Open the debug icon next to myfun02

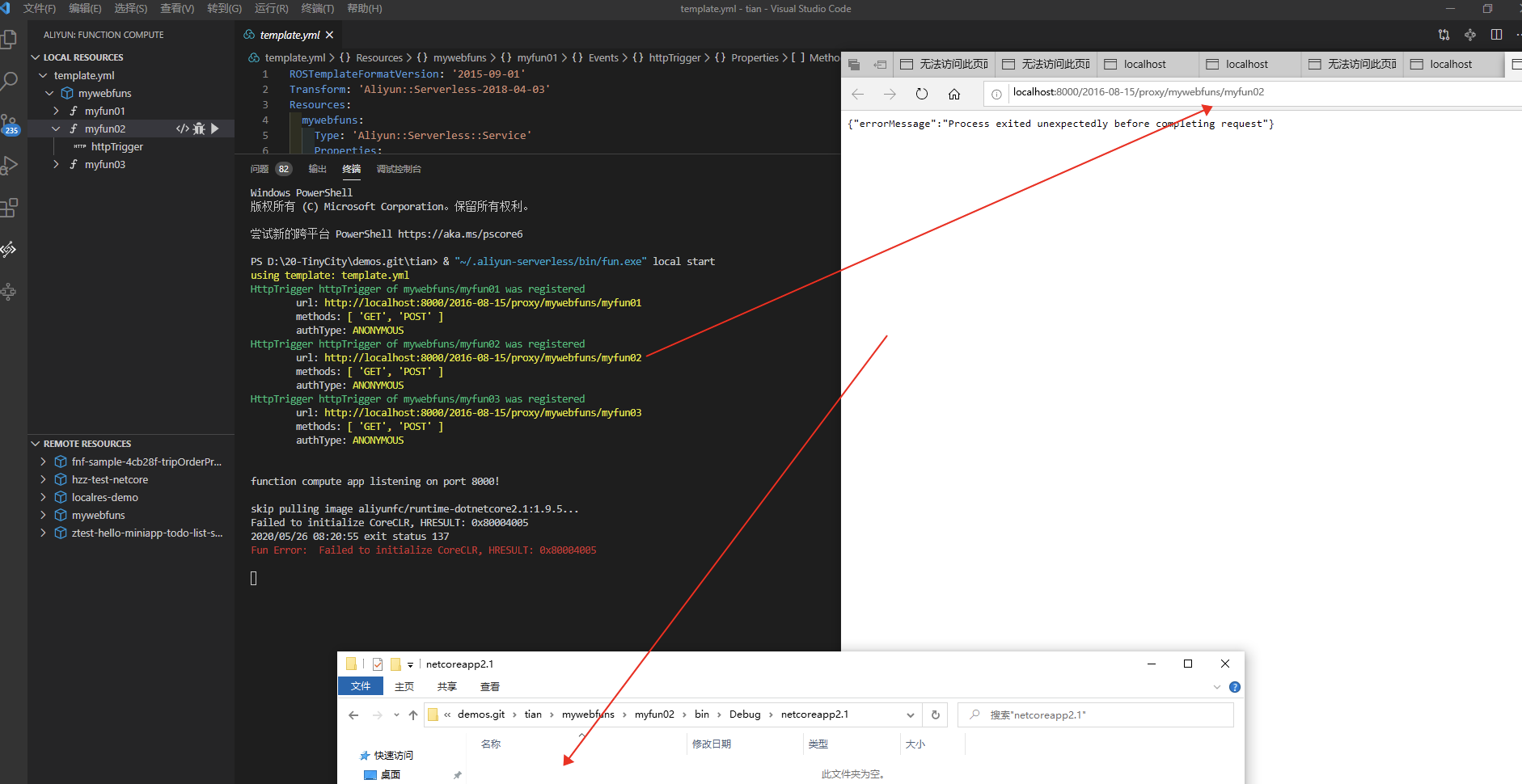pyautogui.click(x=198, y=128)
